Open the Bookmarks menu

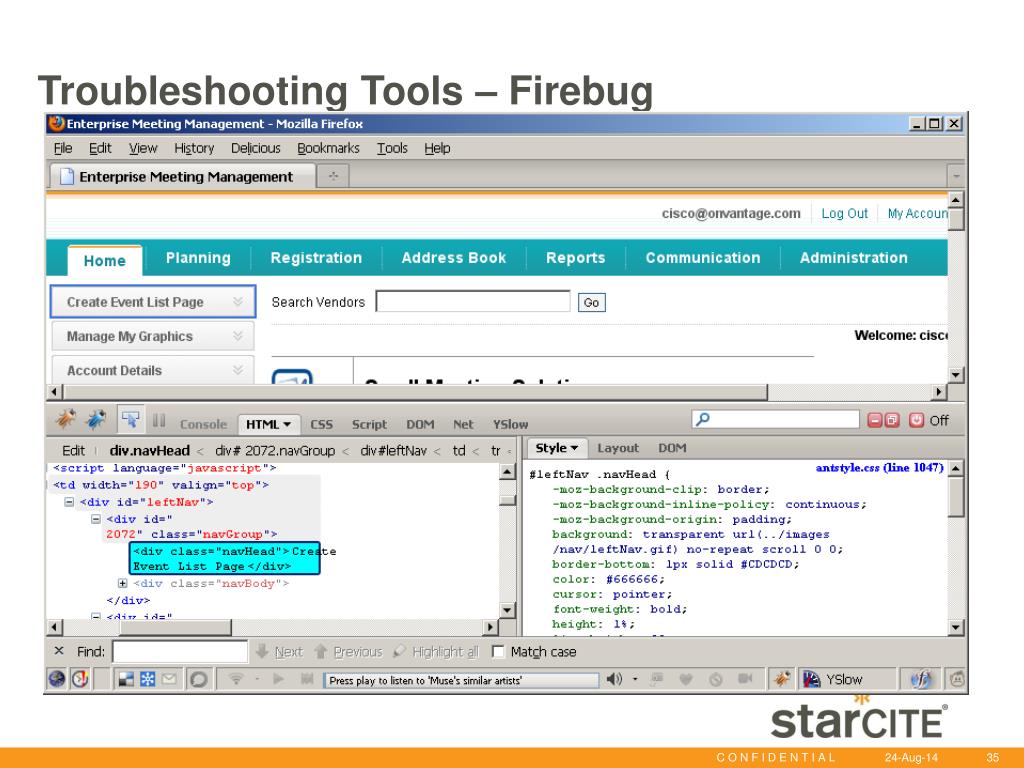328,148
